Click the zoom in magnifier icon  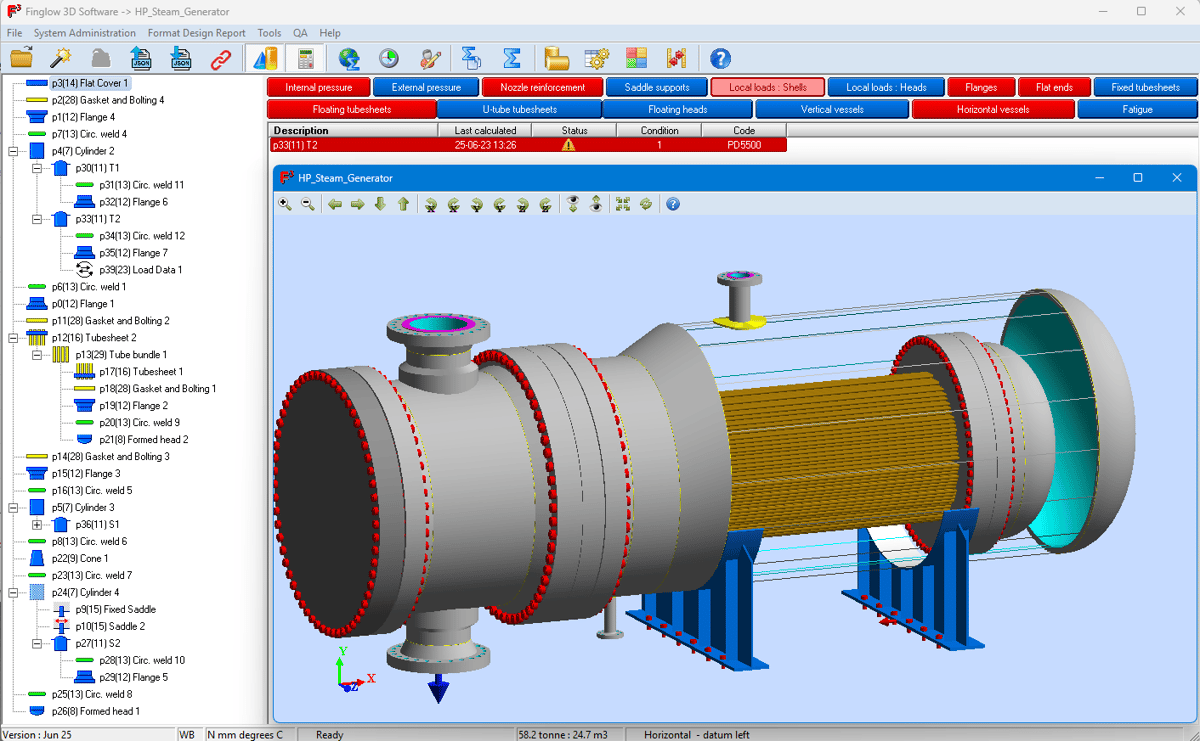point(285,204)
